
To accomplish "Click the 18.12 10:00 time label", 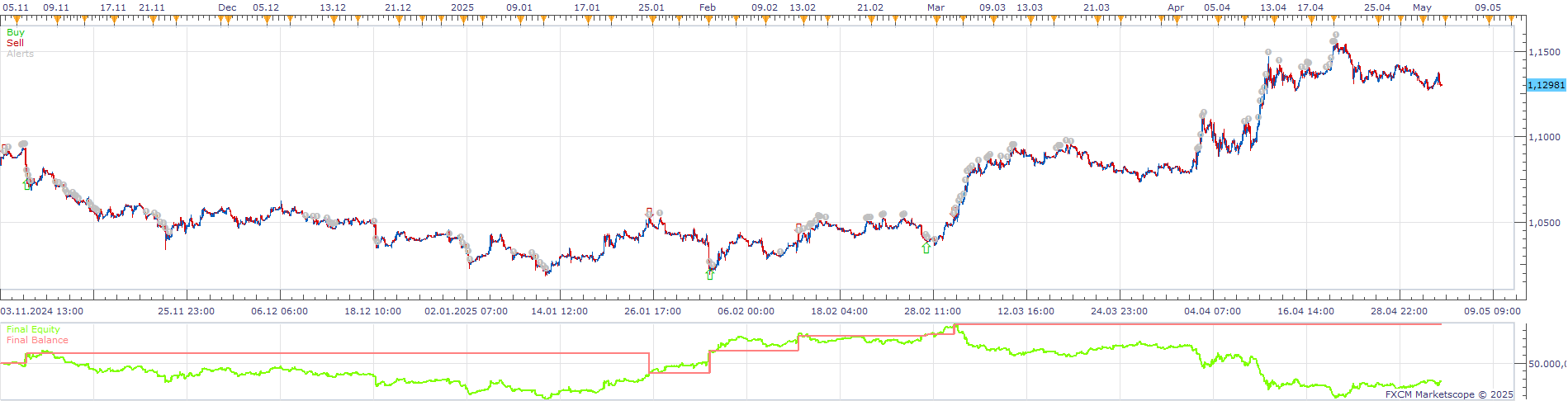I will coord(373,311).
